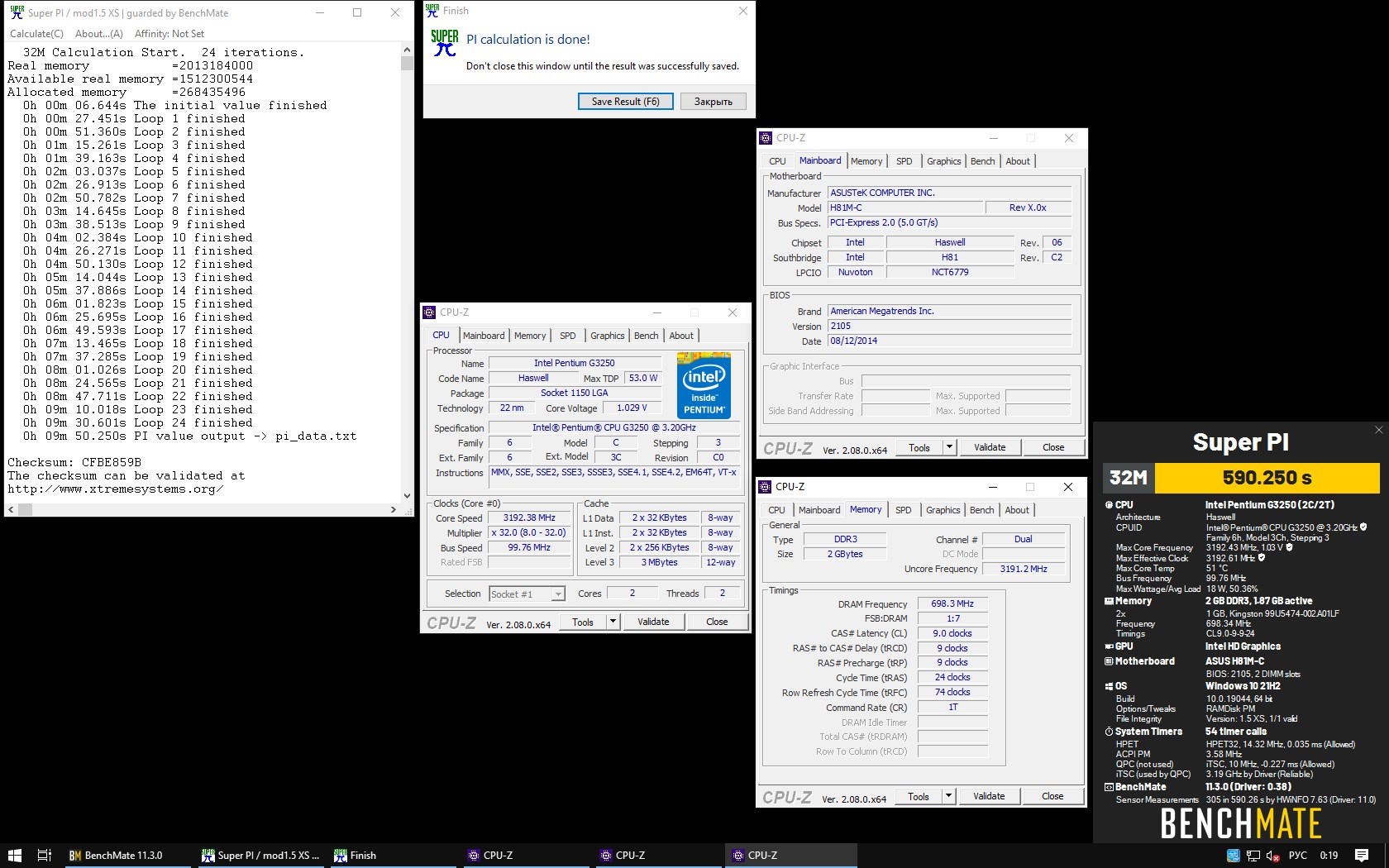The image size is (1389, 868).
Task: Open Tools dropdown arrow in CPU tab CPU-Z window
Action: tap(613, 622)
